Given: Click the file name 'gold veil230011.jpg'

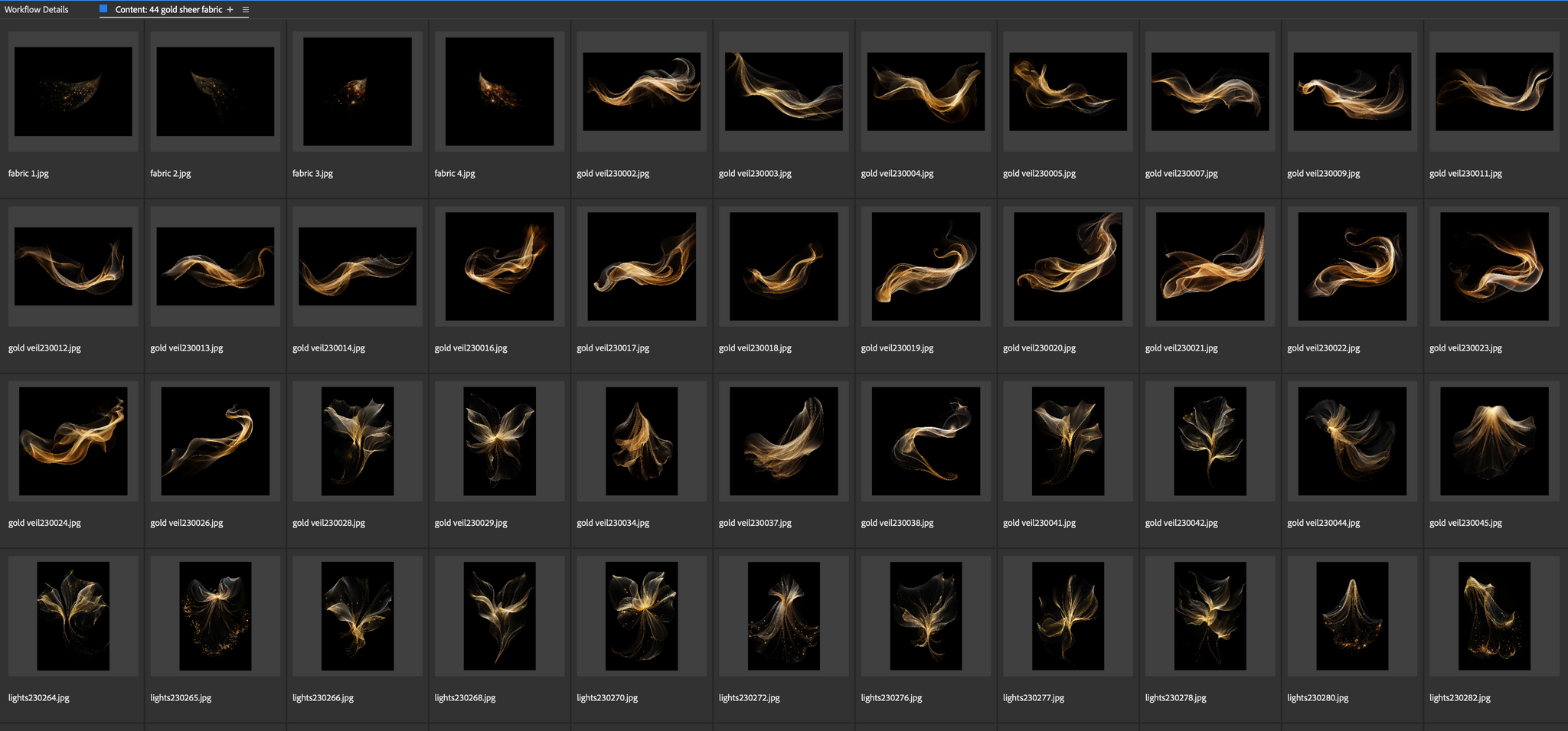Looking at the screenshot, I should 1465,174.
